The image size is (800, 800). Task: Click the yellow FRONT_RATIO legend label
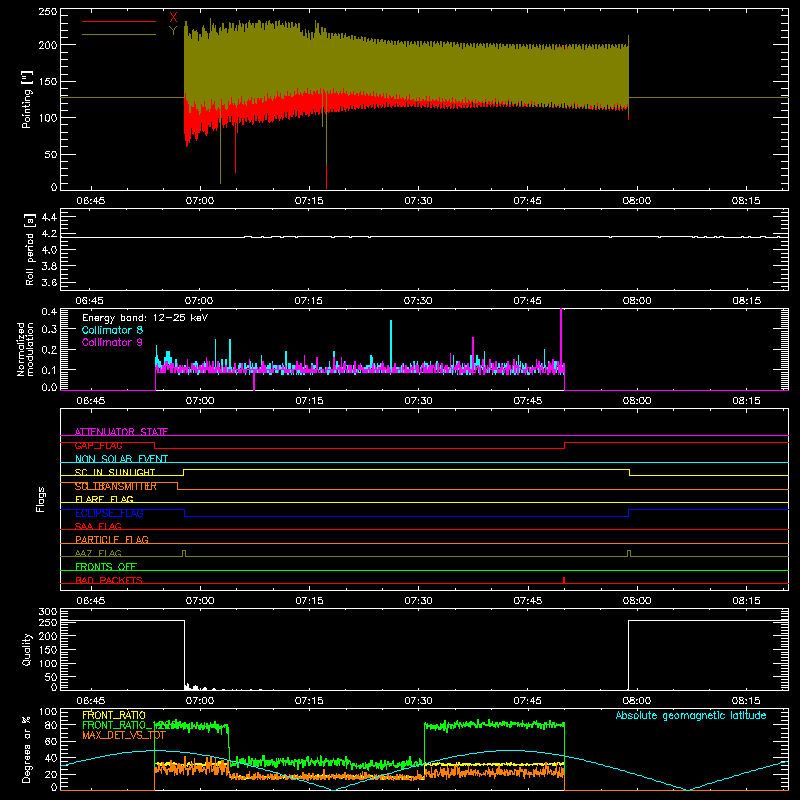pyautogui.click(x=114, y=715)
